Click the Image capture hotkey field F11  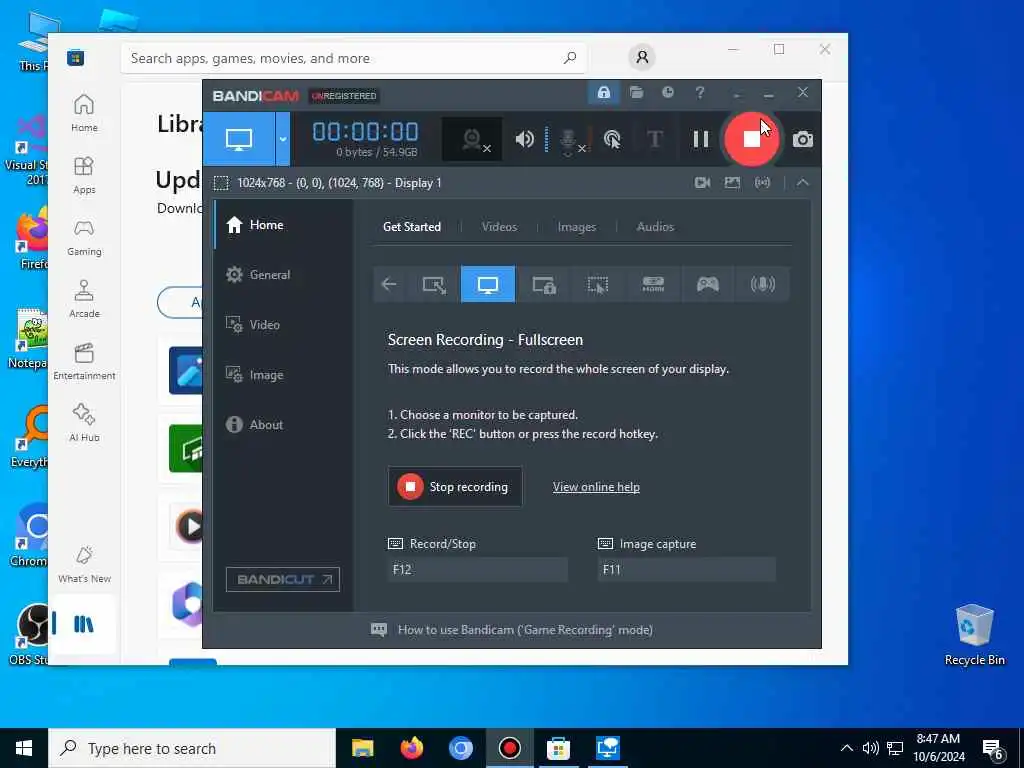[686, 569]
